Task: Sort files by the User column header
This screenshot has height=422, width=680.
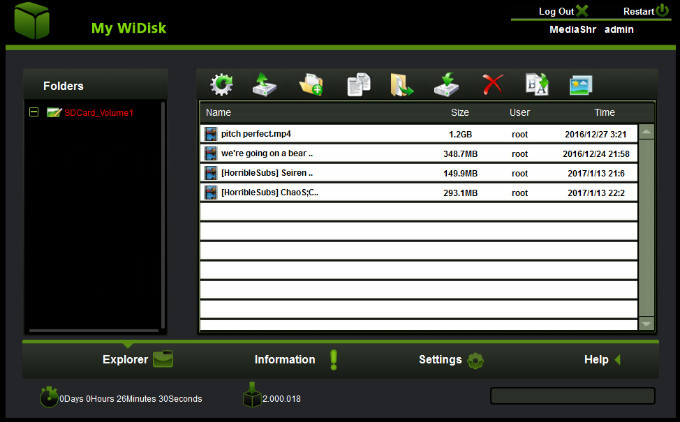Action: [520, 112]
